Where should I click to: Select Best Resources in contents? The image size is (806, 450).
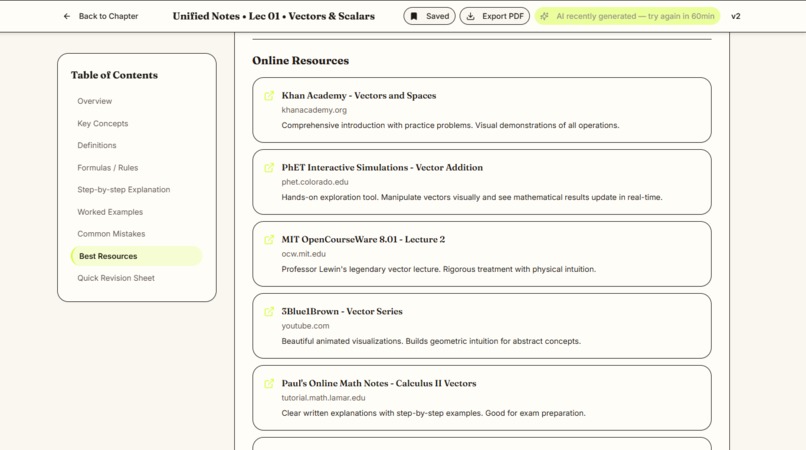point(136,256)
